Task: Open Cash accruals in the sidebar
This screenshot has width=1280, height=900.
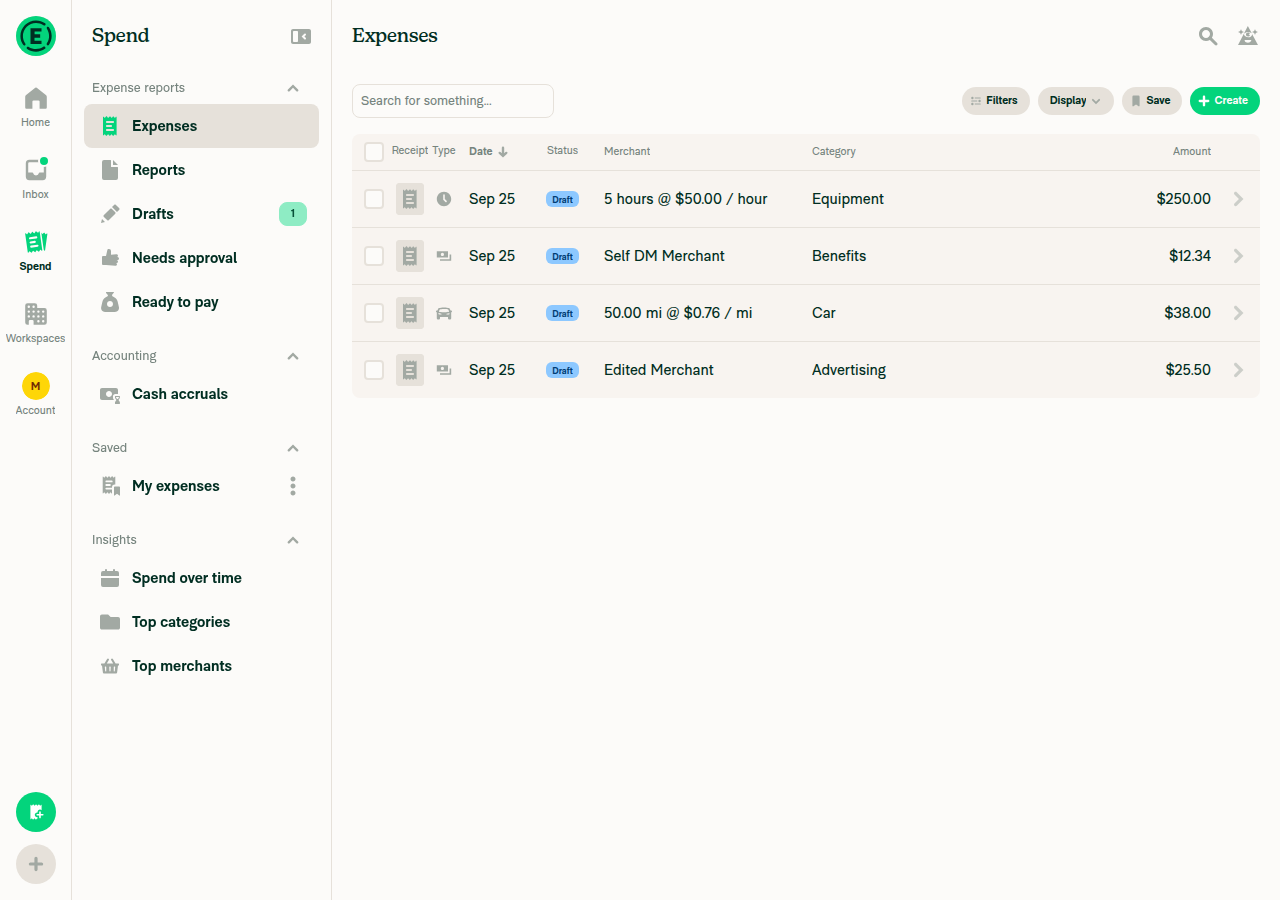Action: coord(201,394)
